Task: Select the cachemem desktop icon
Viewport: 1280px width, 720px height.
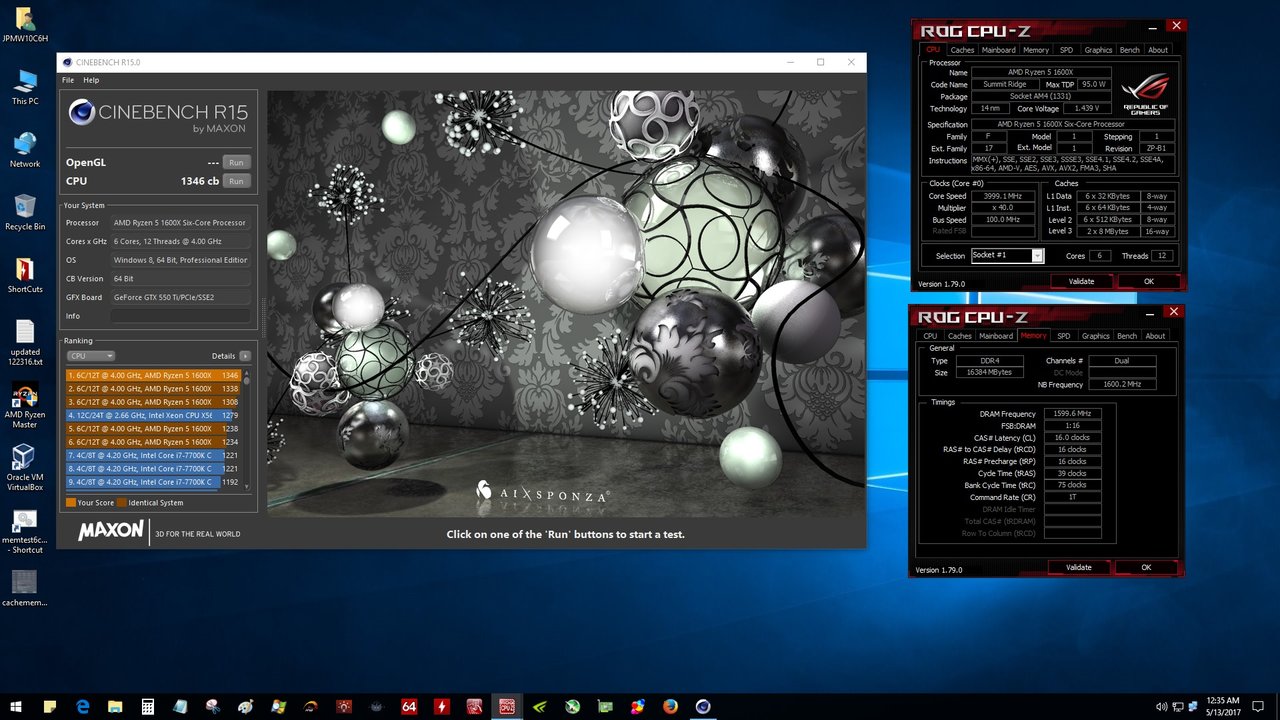Action: point(25,590)
